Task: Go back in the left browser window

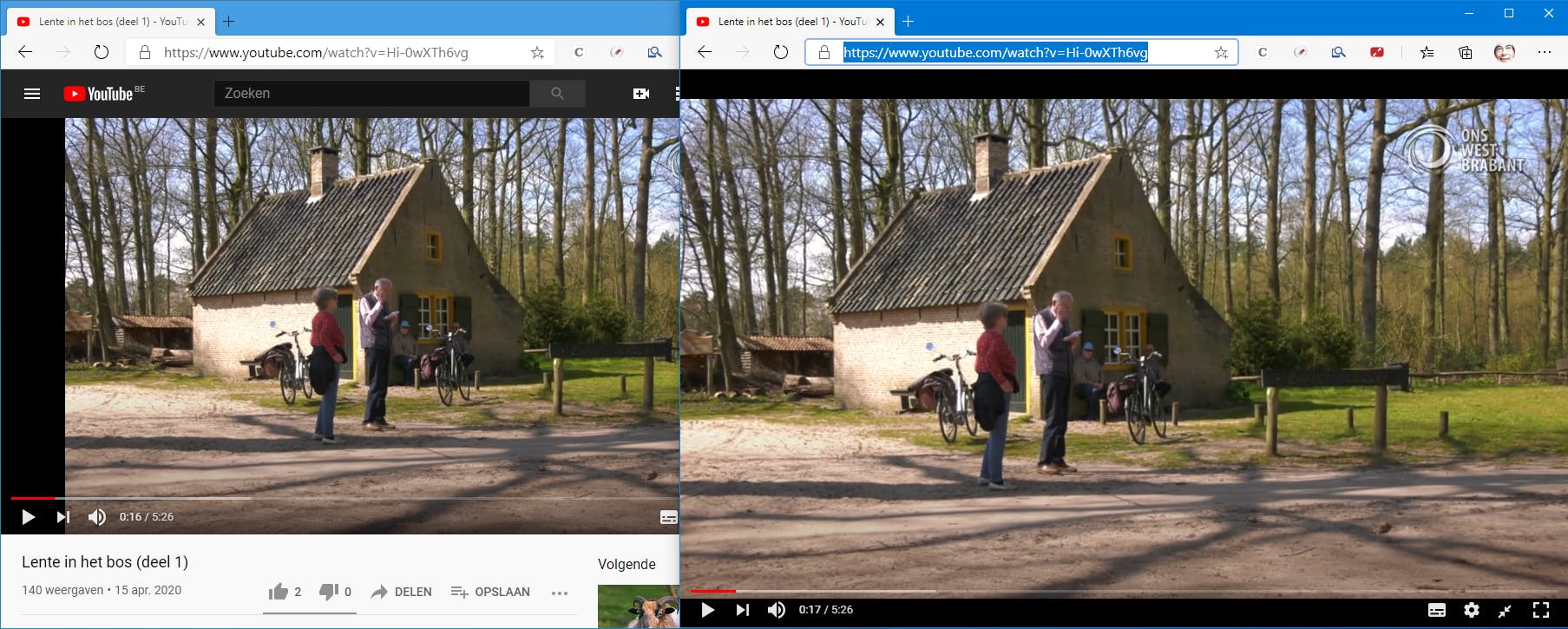Action: coord(25,52)
